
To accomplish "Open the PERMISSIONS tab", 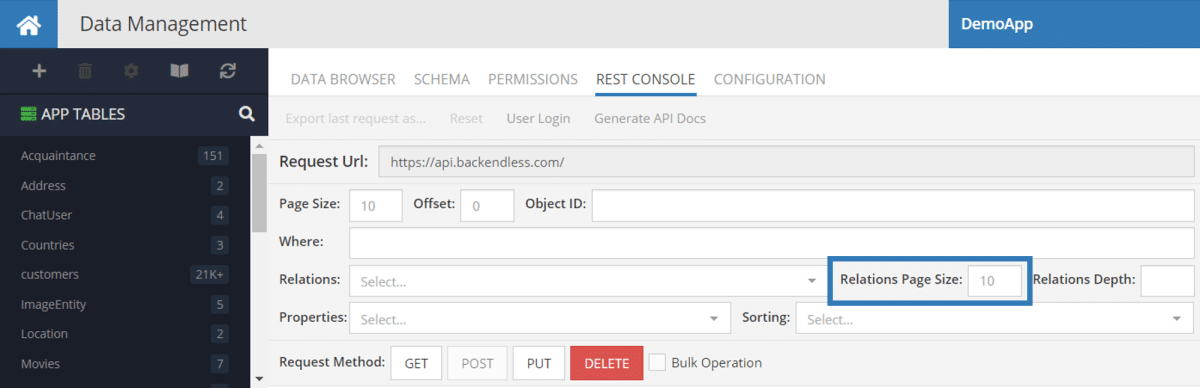I will pos(533,79).
